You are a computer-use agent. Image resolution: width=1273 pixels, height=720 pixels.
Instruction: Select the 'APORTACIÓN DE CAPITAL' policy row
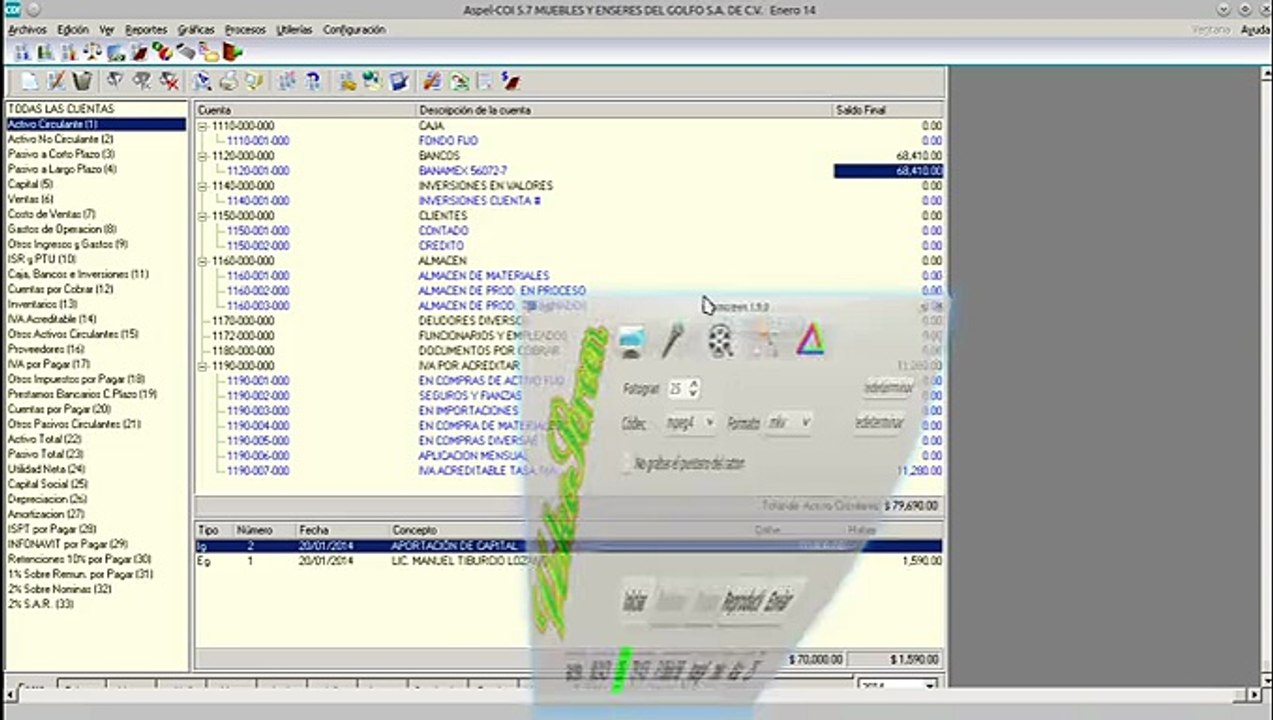pyautogui.click(x=568, y=546)
